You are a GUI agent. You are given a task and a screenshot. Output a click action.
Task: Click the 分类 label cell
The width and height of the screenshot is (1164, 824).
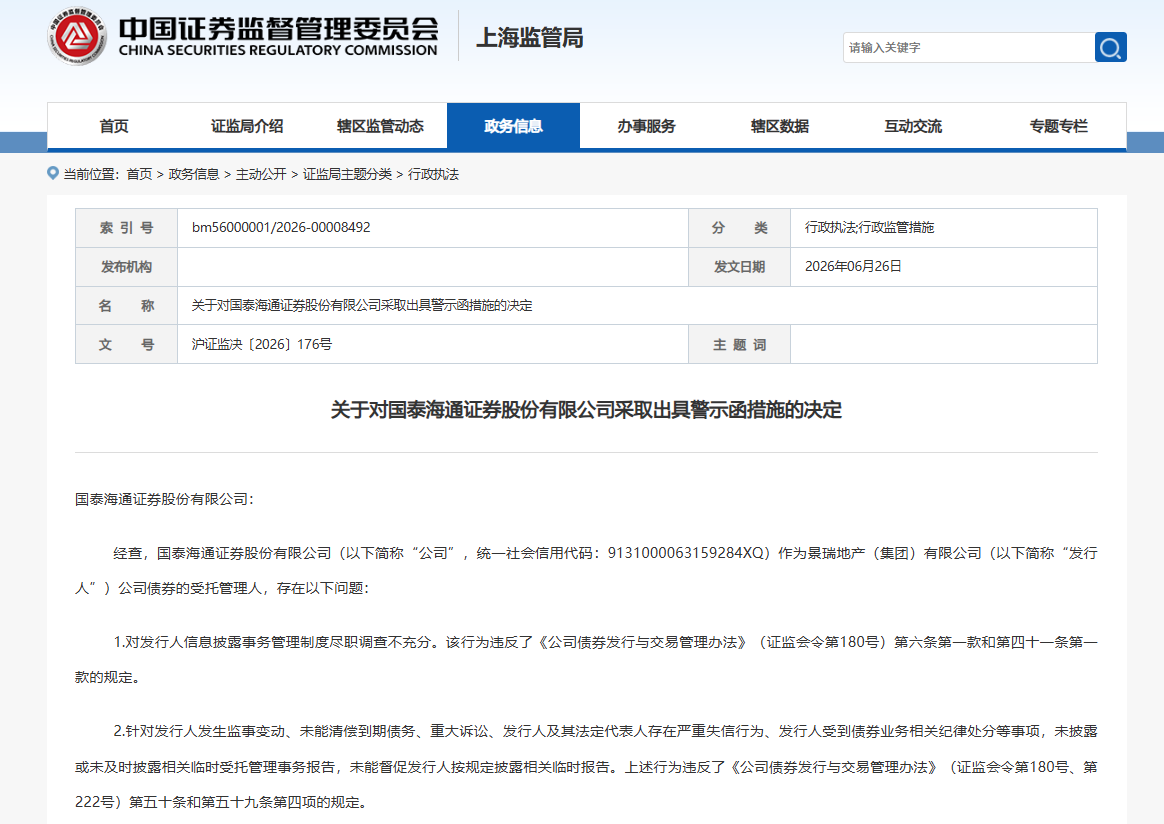tap(739, 228)
